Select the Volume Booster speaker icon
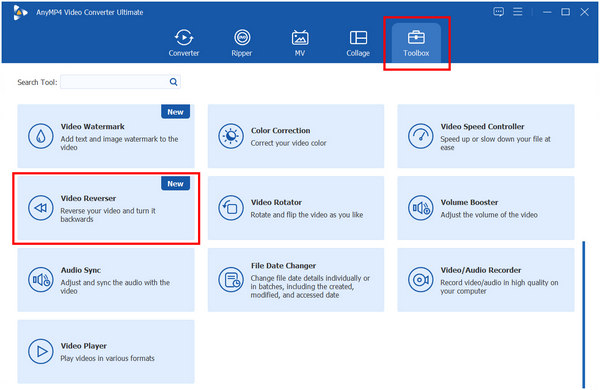This screenshot has height=390, width=600. (420, 208)
